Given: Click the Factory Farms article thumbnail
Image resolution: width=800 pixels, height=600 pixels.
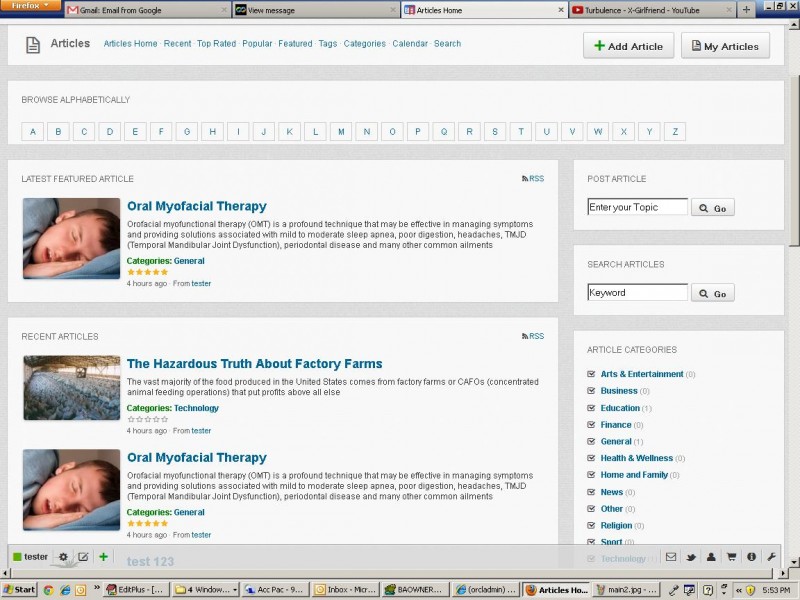Looking at the screenshot, I should [x=72, y=388].
